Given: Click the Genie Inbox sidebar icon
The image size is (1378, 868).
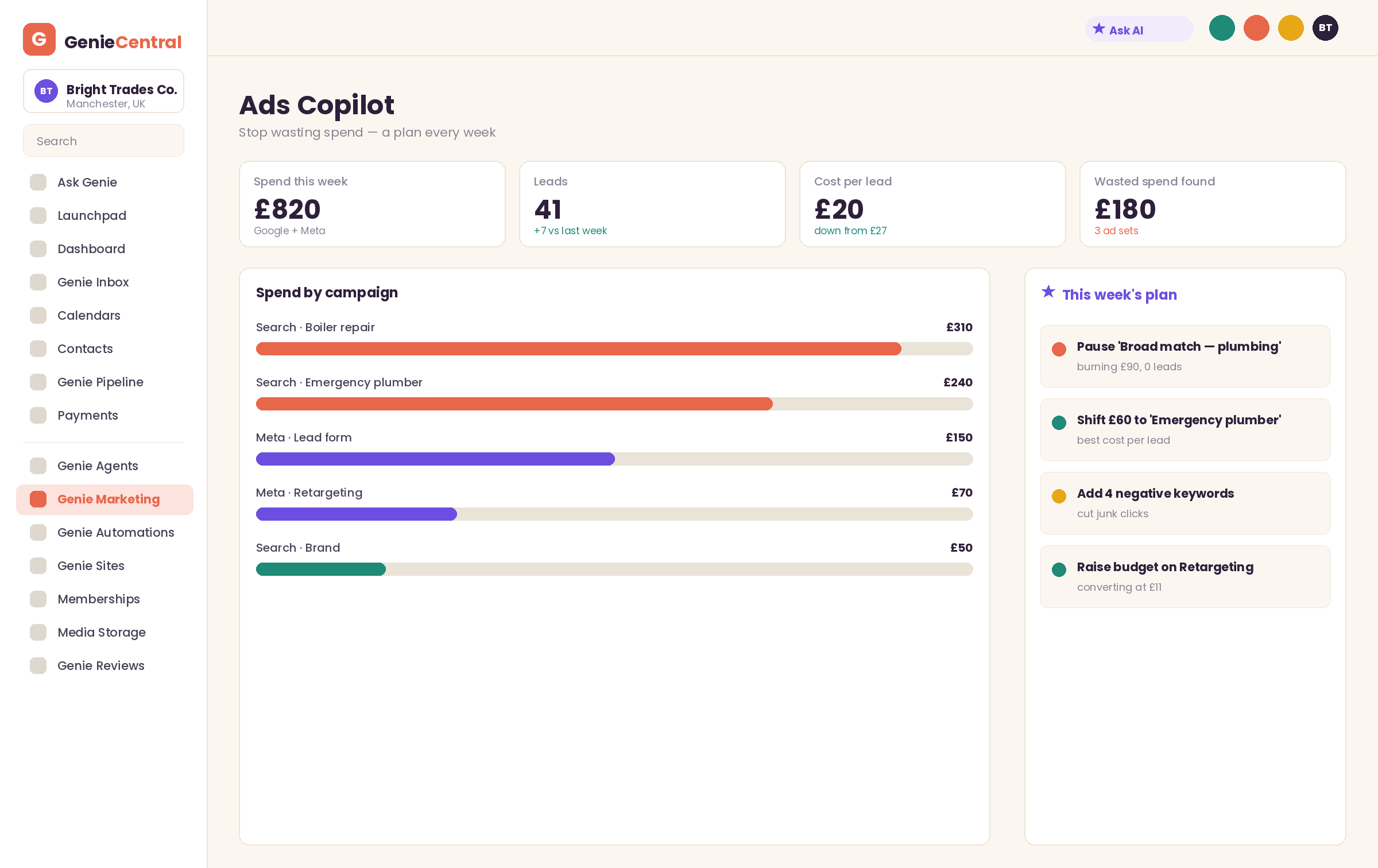Looking at the screenshot, I should pyautogui.click(x=38, y=282).
